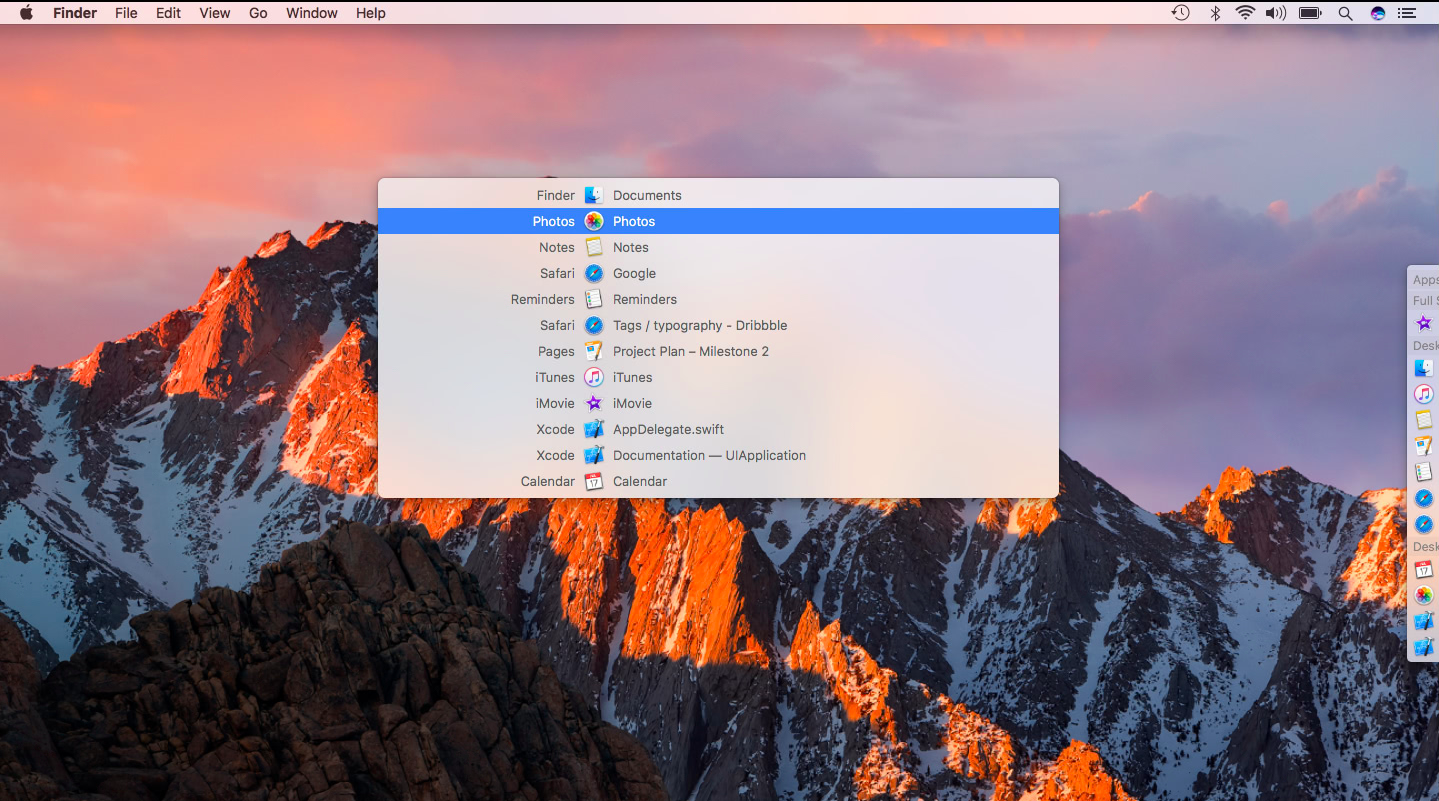Open the Notification Center list icon
Viewport: 1439px width, 801px height.
[1408, 13]
